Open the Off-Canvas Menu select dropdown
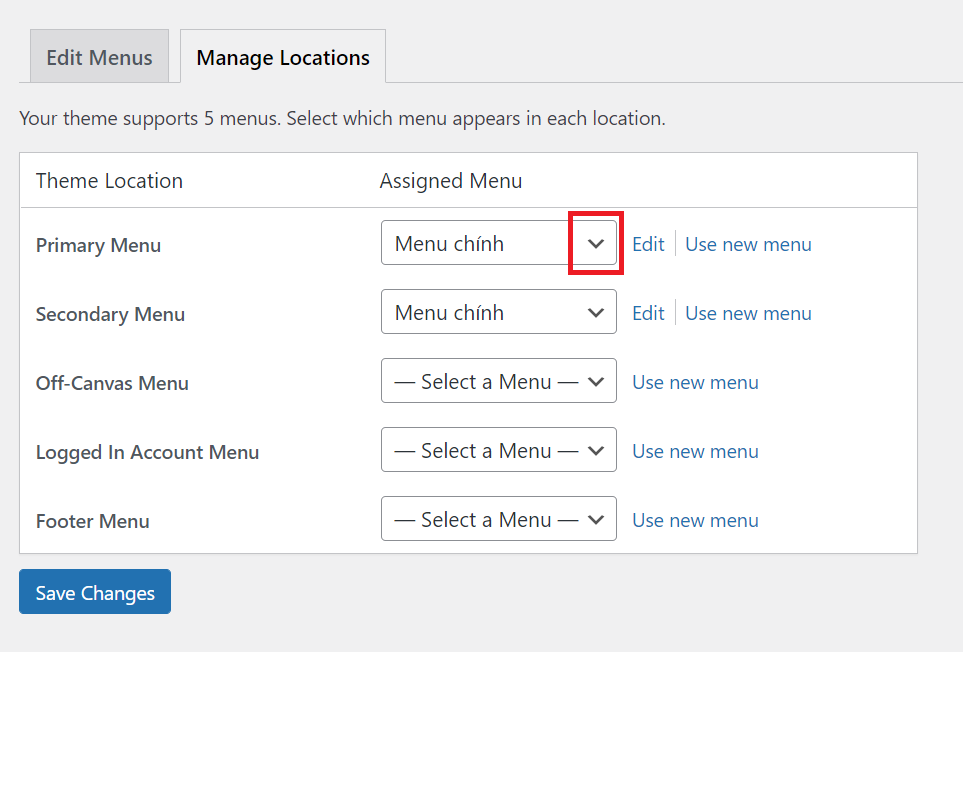Viewport: 963px width, 800px height. (x=498, y=381)
